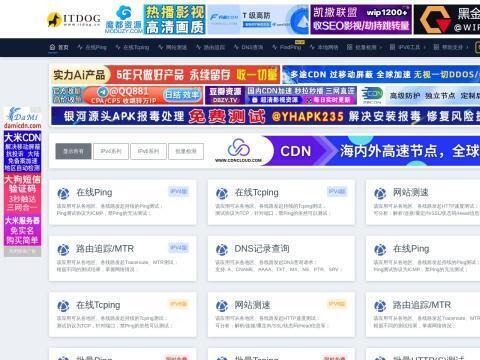Click the globe icon on the 在线Tcping IPV4 card
Screen dimensions: 480x360
pyautogui.click(x=222, y=193)
